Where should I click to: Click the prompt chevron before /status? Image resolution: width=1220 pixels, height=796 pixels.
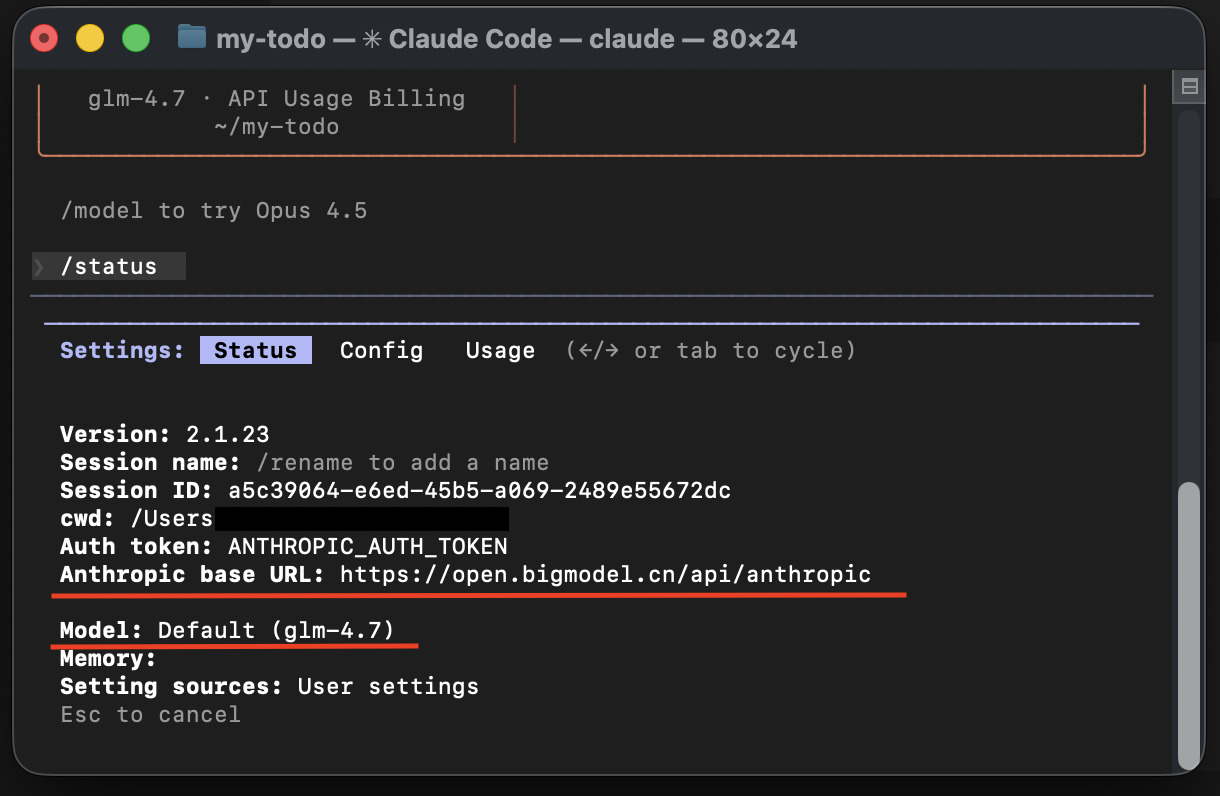[39, 267]
